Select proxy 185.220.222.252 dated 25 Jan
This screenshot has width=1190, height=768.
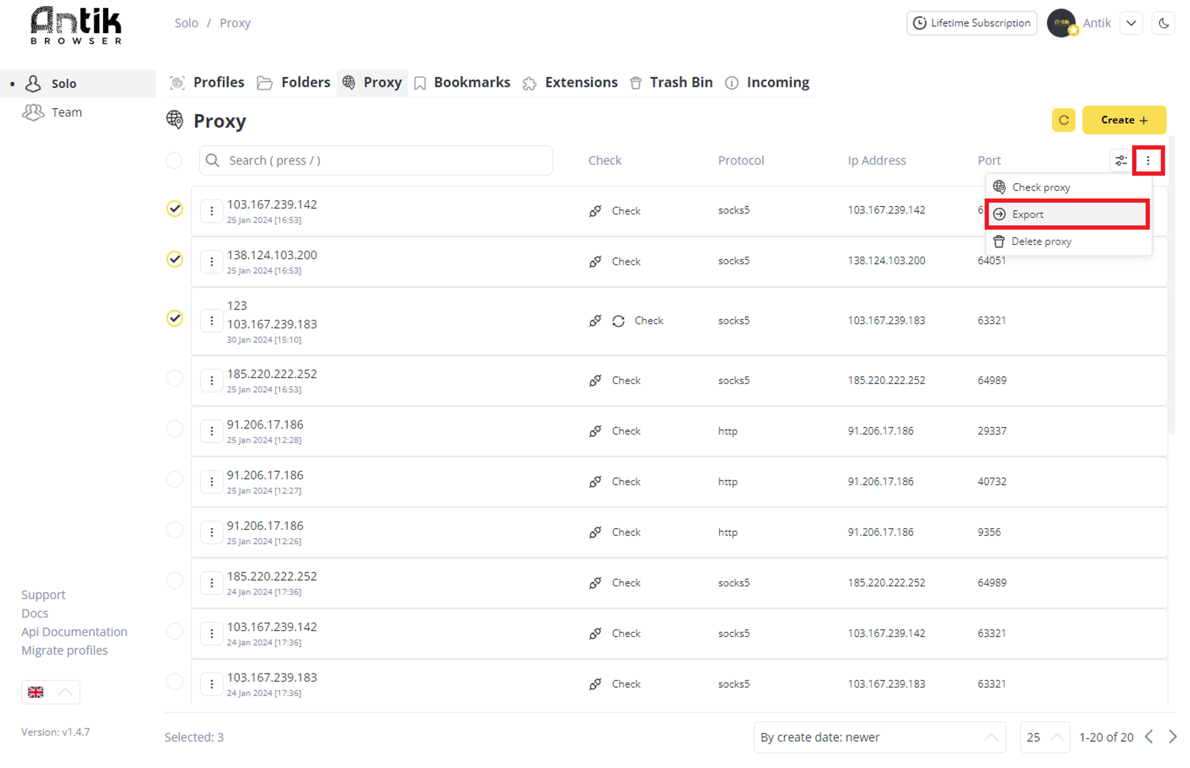click(175, 378)
